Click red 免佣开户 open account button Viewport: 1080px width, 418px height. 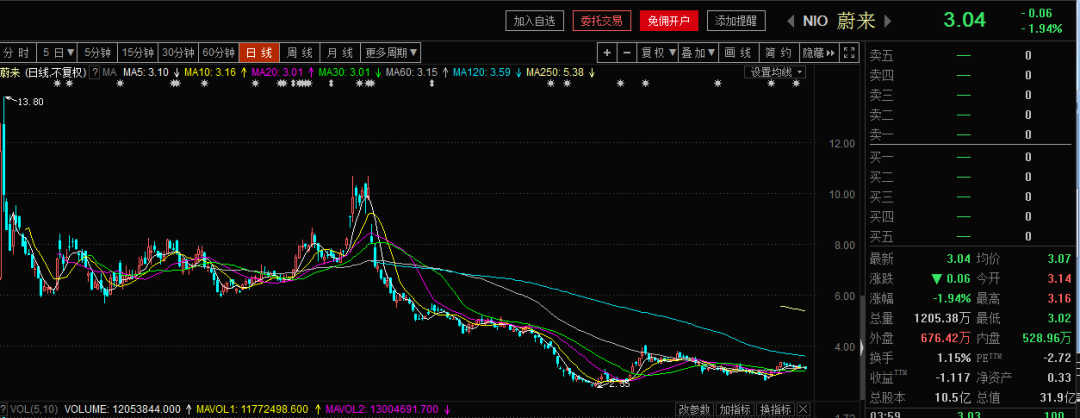(x=669, y=21)
